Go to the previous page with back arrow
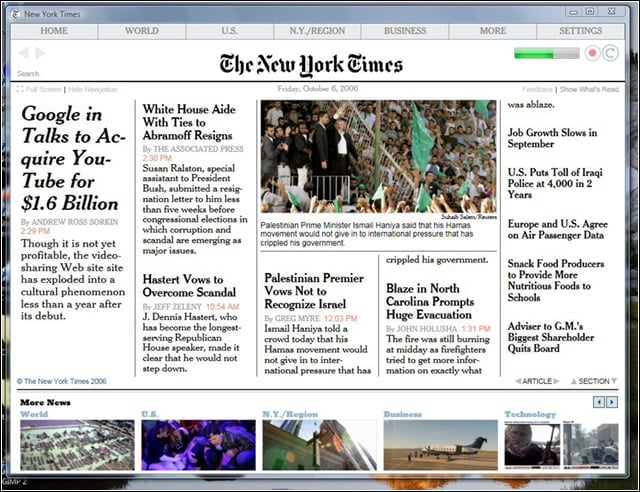This screenshot has height=492, width=640. [24, 53]
